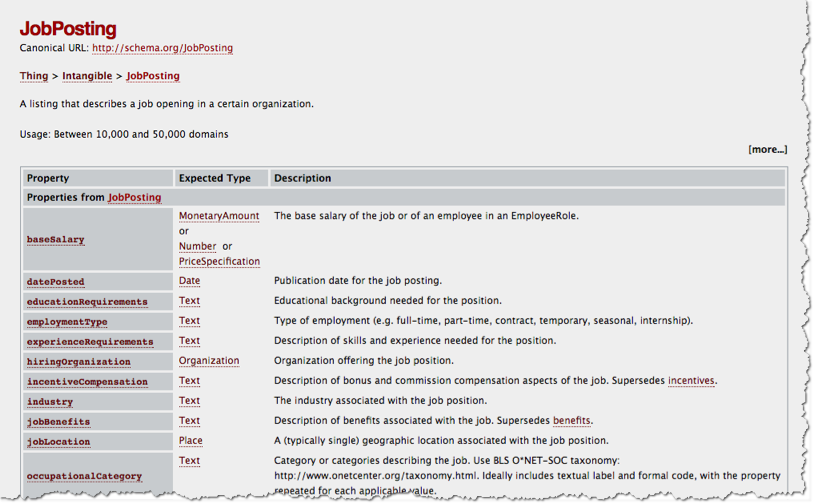Click the text 'Usage: Between 10,000 and 50,000 domains'
Image resolution: width=813 pixels, height=503 pixels.
pyautogui.click(x=124, y=134)
